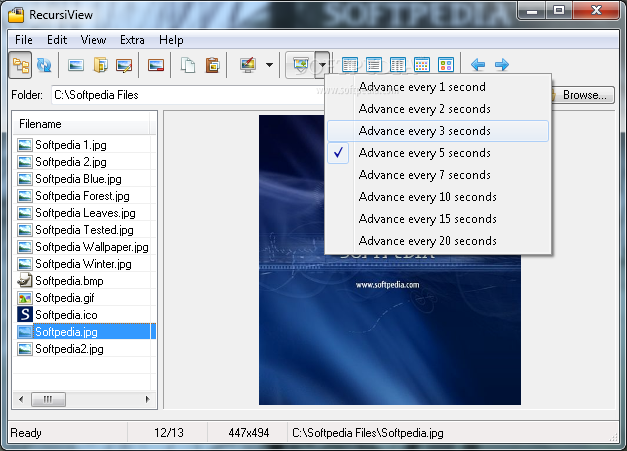Click the RecursiView title bar app icon
The image size is (627, 451).
tap(16, 14)
